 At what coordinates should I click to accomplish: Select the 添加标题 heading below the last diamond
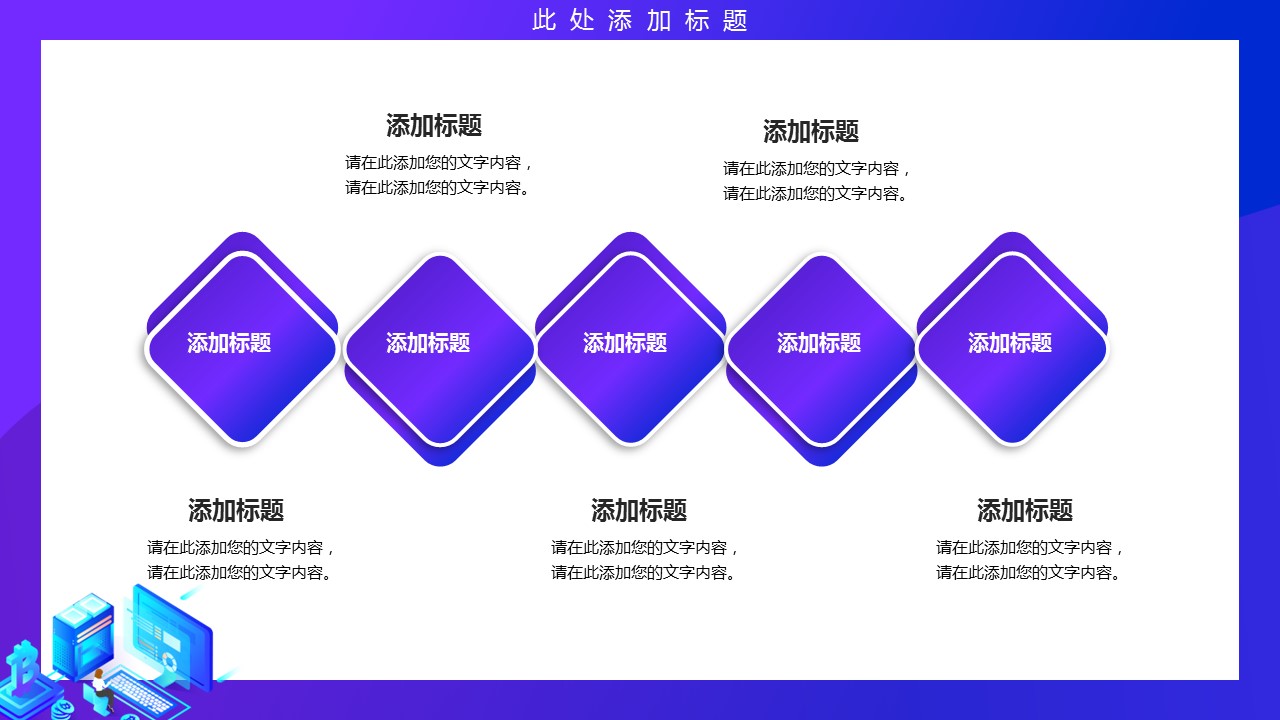click(x=1025, y=511)
